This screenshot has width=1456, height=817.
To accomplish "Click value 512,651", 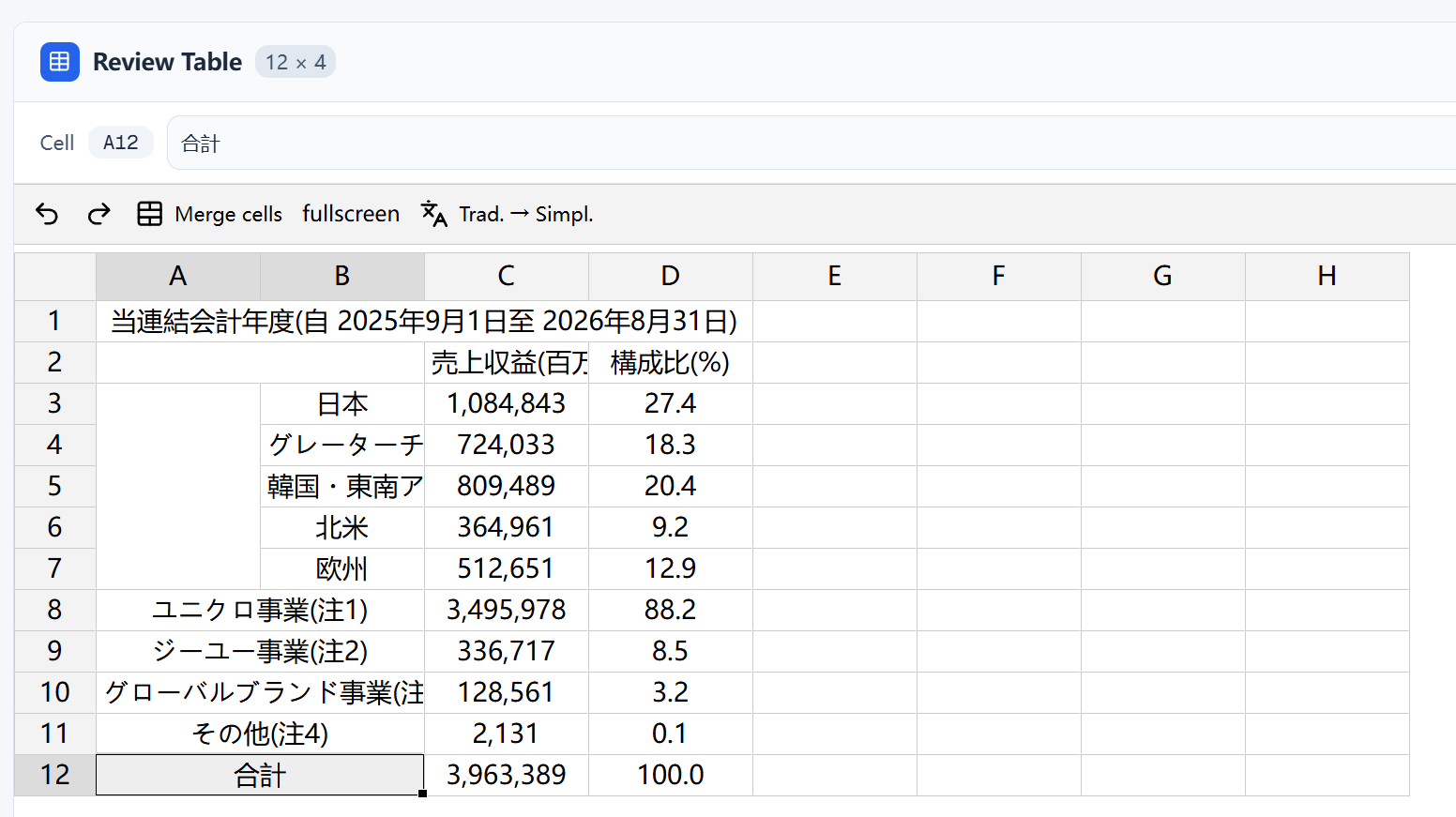I will coord(507,568).
